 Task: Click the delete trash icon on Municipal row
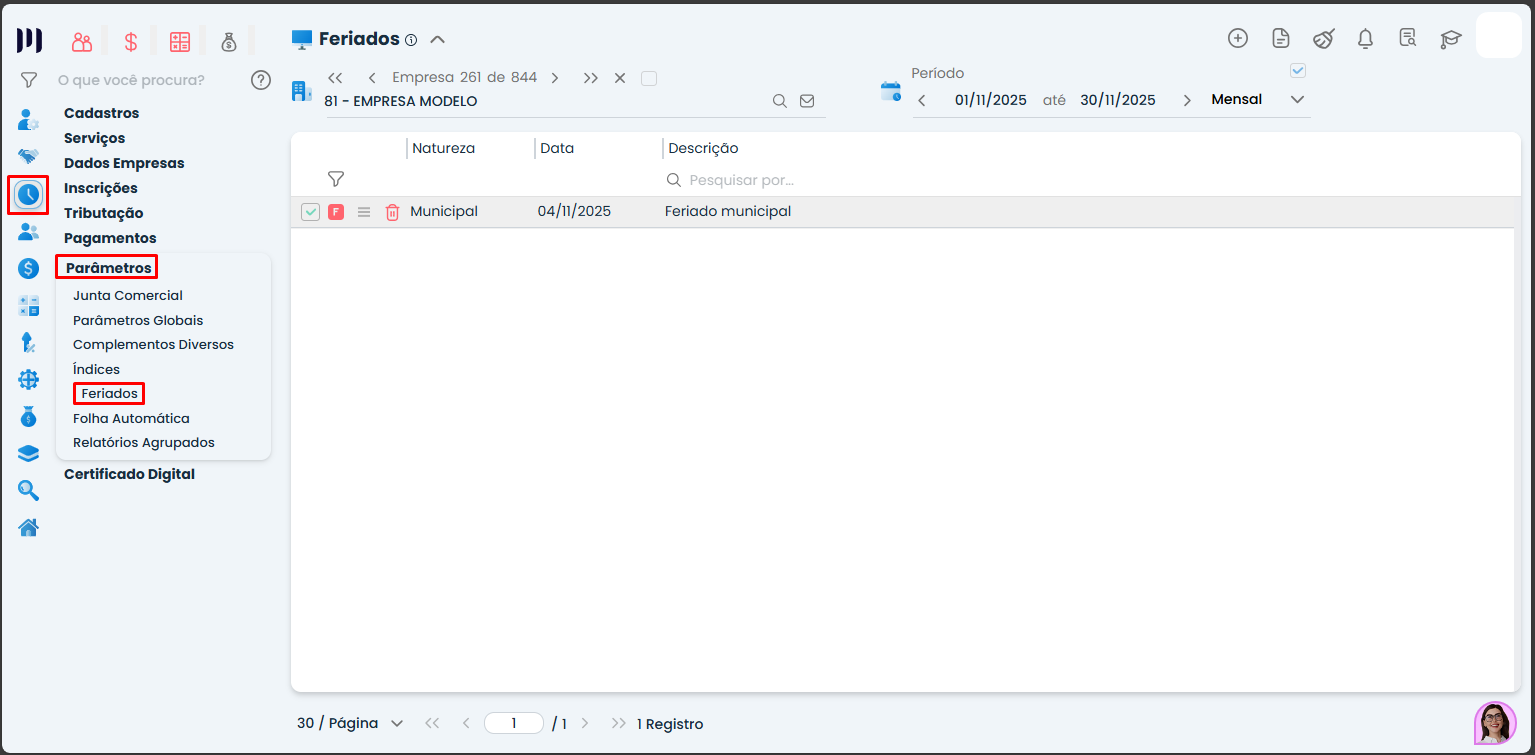point(392,212)
